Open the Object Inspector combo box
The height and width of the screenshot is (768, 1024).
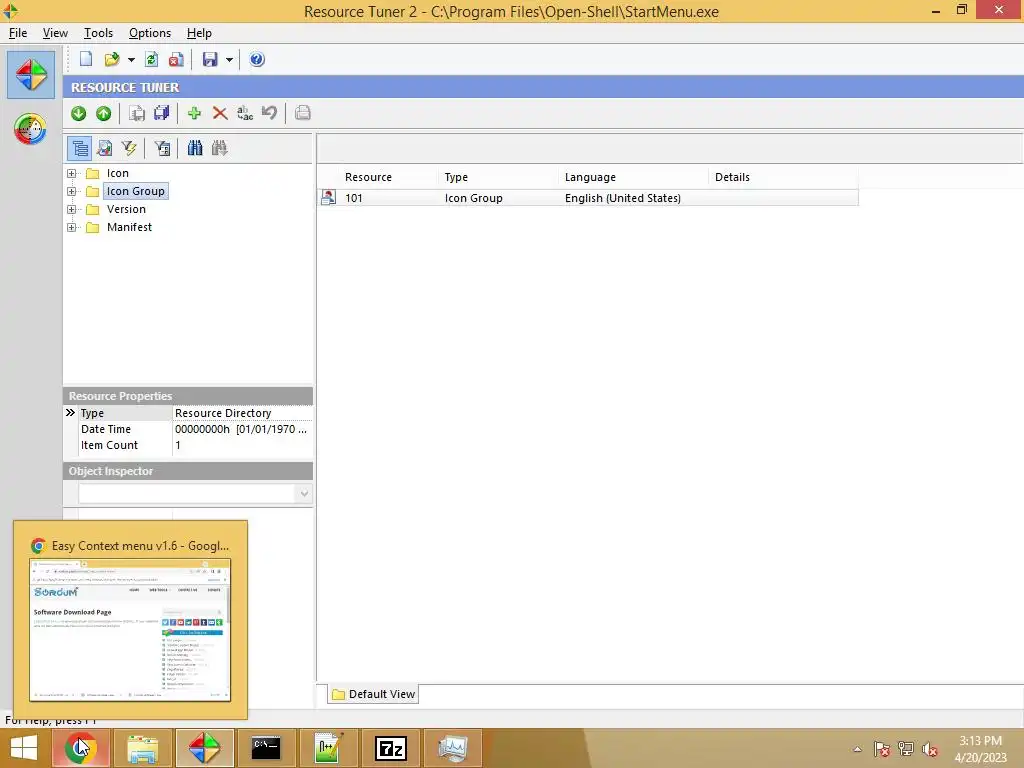click(x=195, y=494)
